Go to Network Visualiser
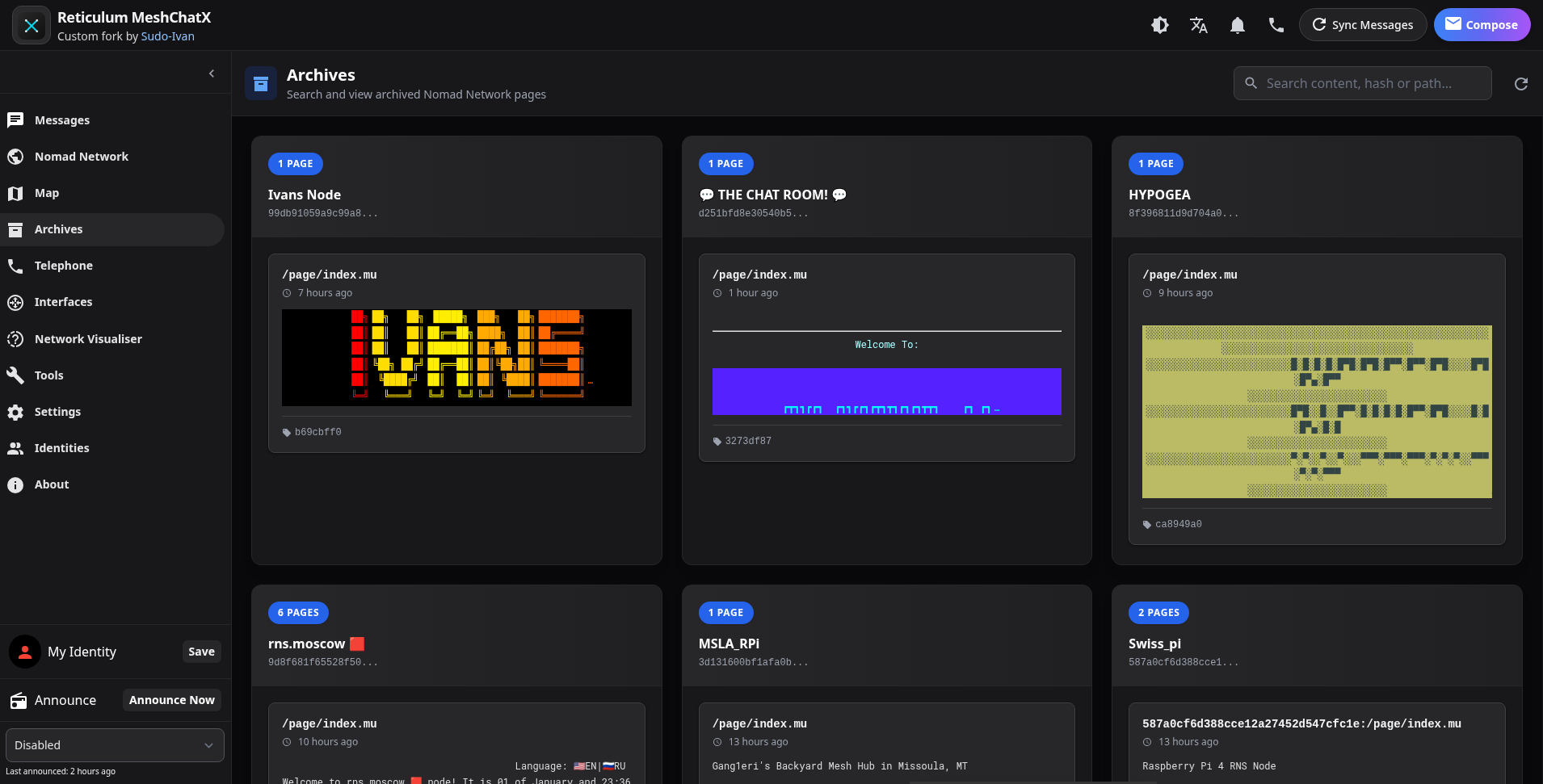Viewport: 1543px width, 784px height. 88,339
